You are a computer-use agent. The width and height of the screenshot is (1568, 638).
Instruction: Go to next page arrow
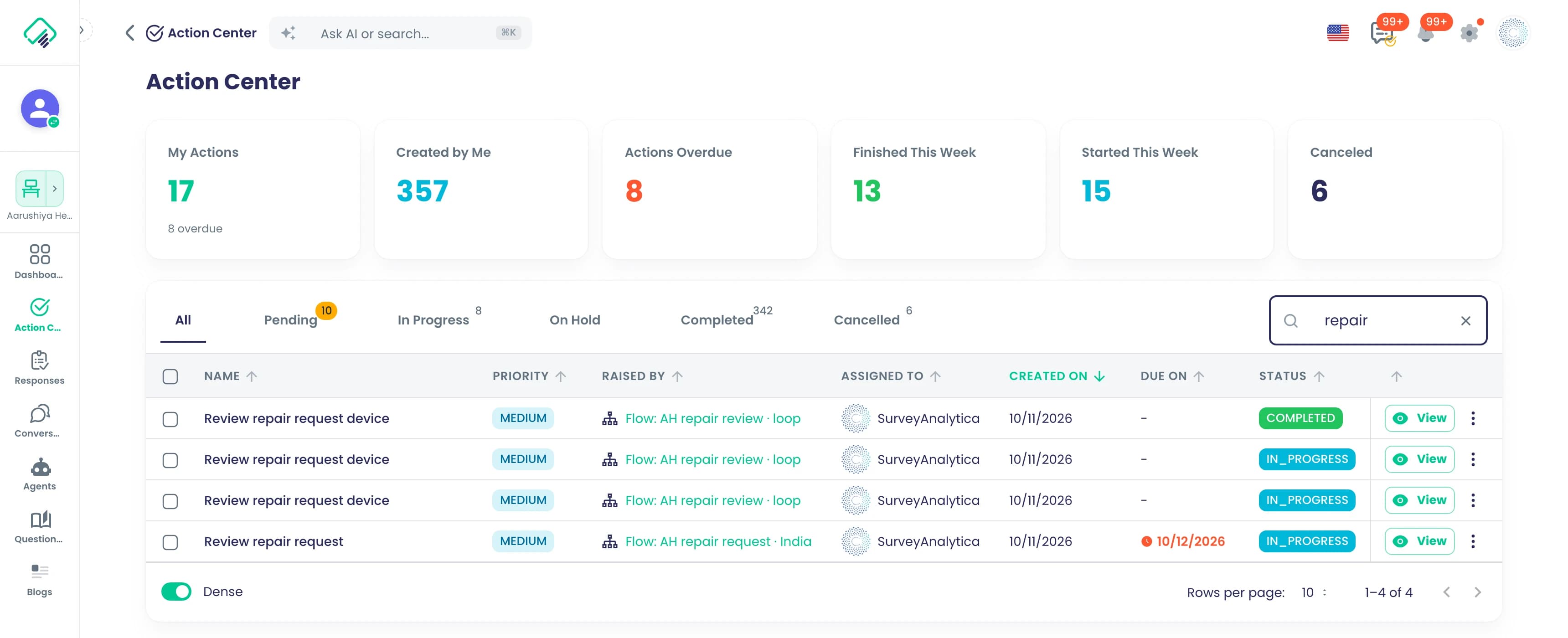1477,592
